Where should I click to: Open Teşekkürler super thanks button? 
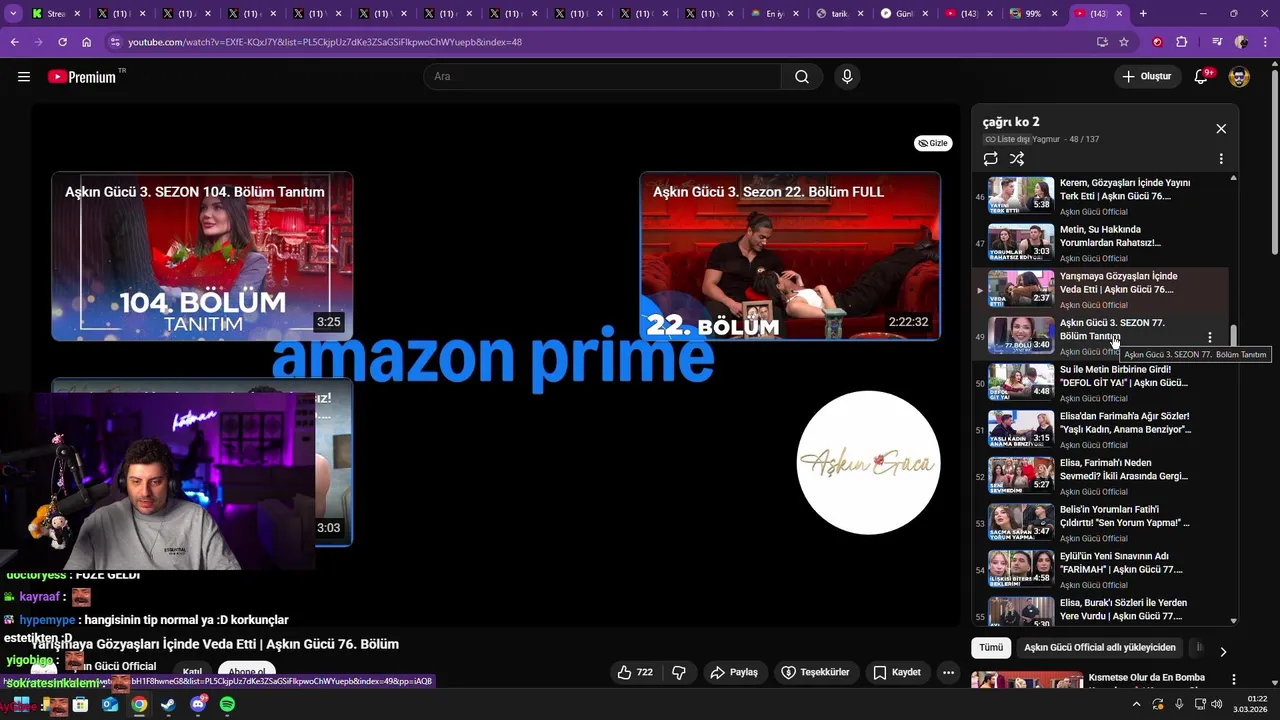point(815,672)
